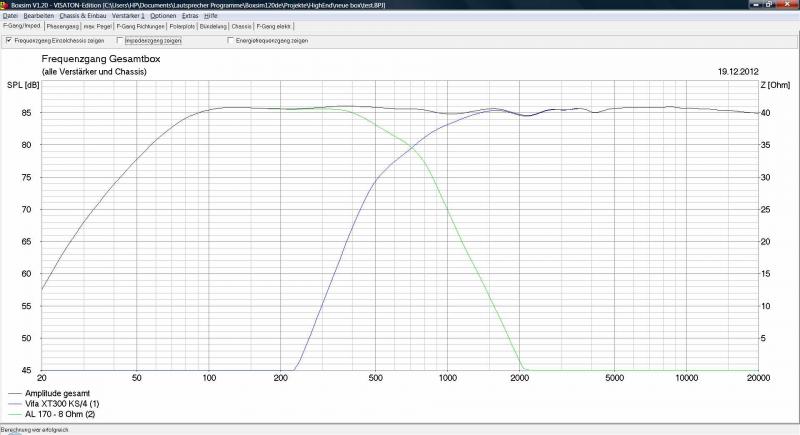Switch to the Phasengang tab
The image size is (800, 435).
click(62, 26)
